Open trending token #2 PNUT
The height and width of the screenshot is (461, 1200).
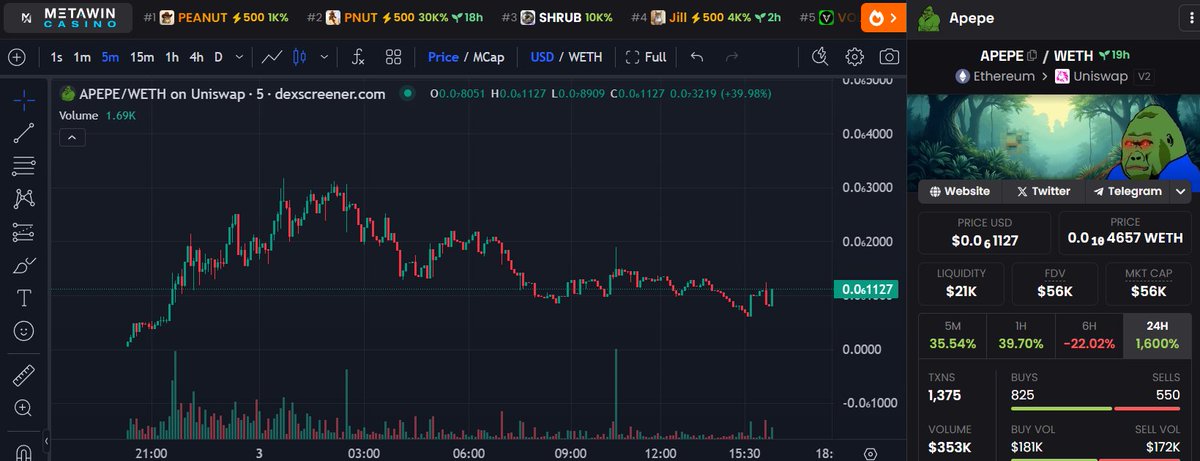point(397,18)
